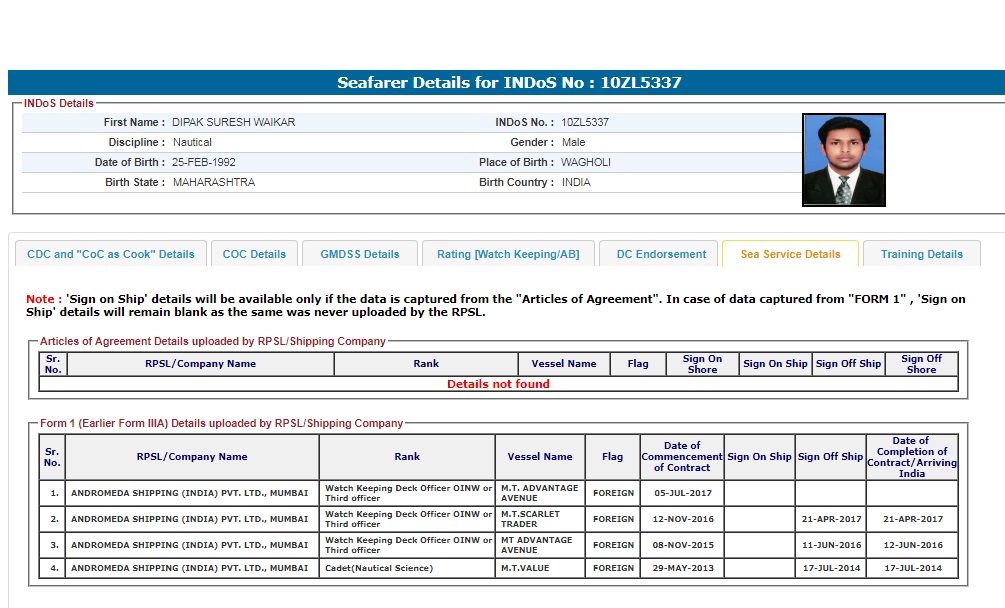
Task: Click the Seafarer Details page title banner
Action: (x=509, y=83)
